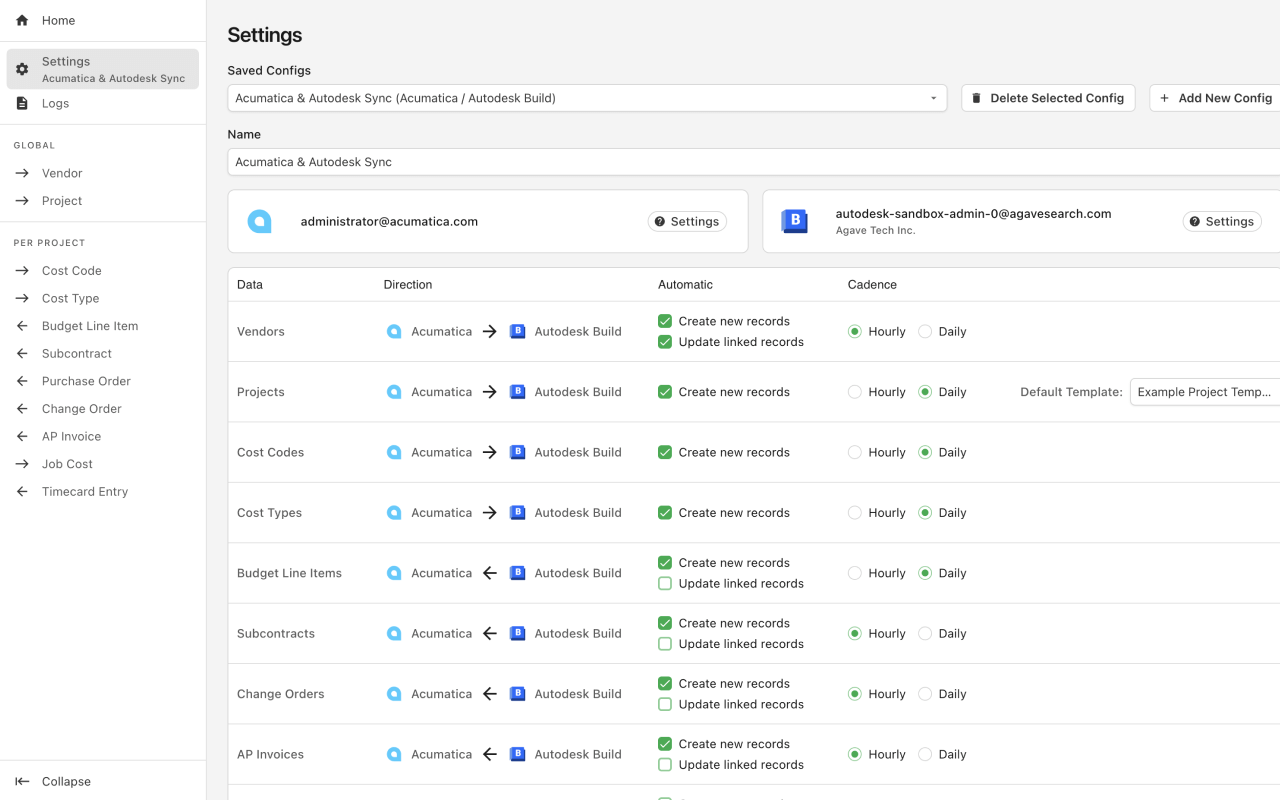Open Logs page in sidebar
Image resolution: width=1280 pixels, height=800 pixels.
(103, 103)
